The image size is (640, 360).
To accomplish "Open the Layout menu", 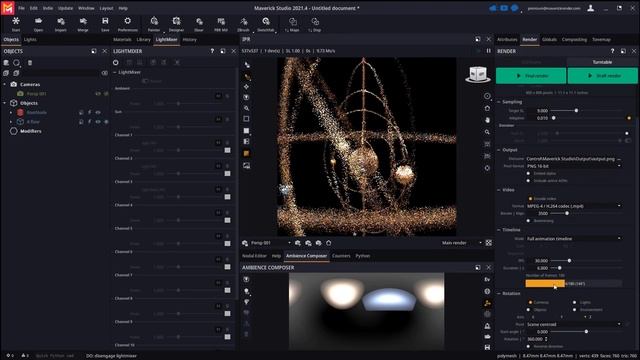I will tap(107, 8).
